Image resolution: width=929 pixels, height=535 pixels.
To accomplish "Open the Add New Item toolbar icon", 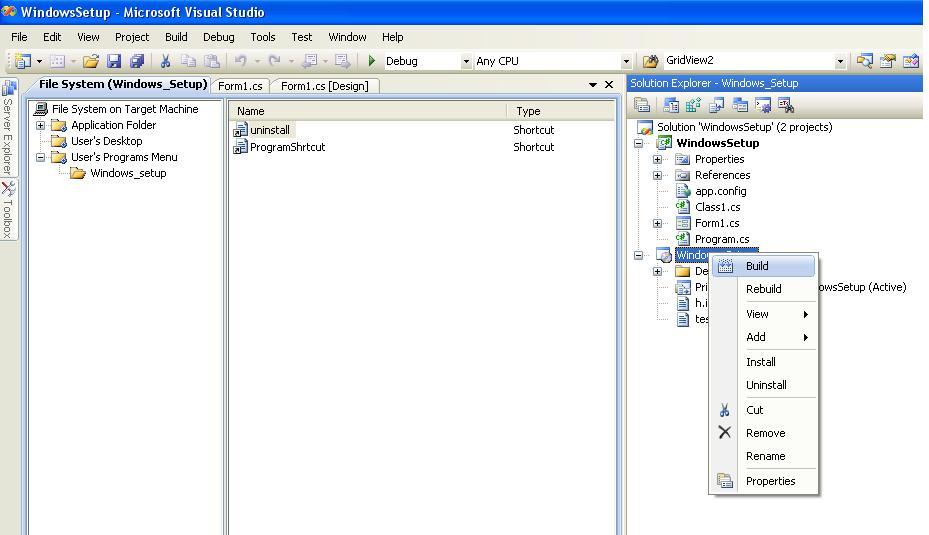I will 57,60.
